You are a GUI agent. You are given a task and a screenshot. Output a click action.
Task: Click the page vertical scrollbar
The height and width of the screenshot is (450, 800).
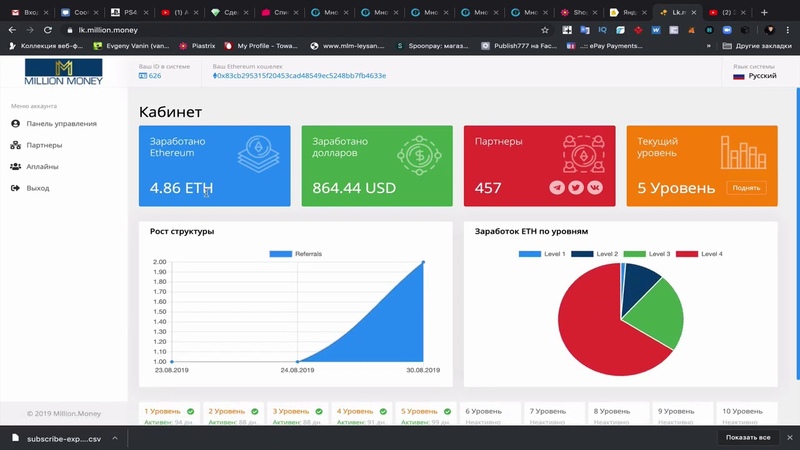point(797,234)
